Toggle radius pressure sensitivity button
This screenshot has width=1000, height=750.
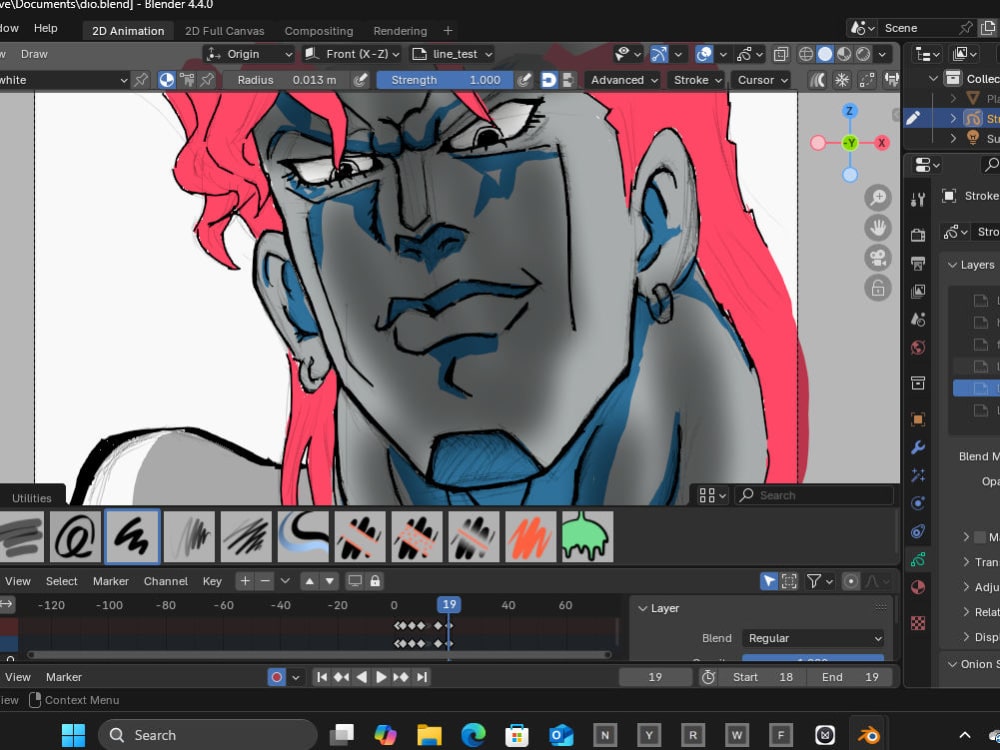coord(360,80)
